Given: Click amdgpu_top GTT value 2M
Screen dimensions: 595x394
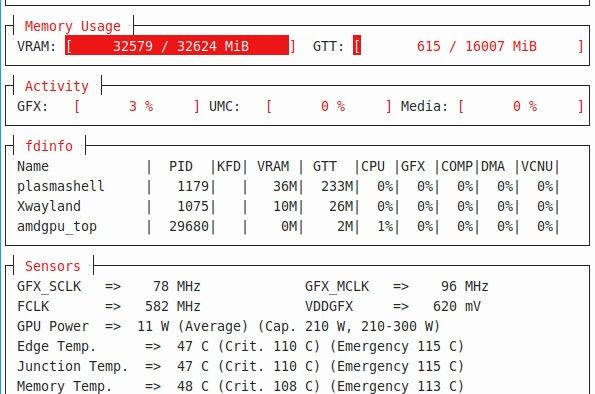Looking at the screenshot, I should (345, 226).
